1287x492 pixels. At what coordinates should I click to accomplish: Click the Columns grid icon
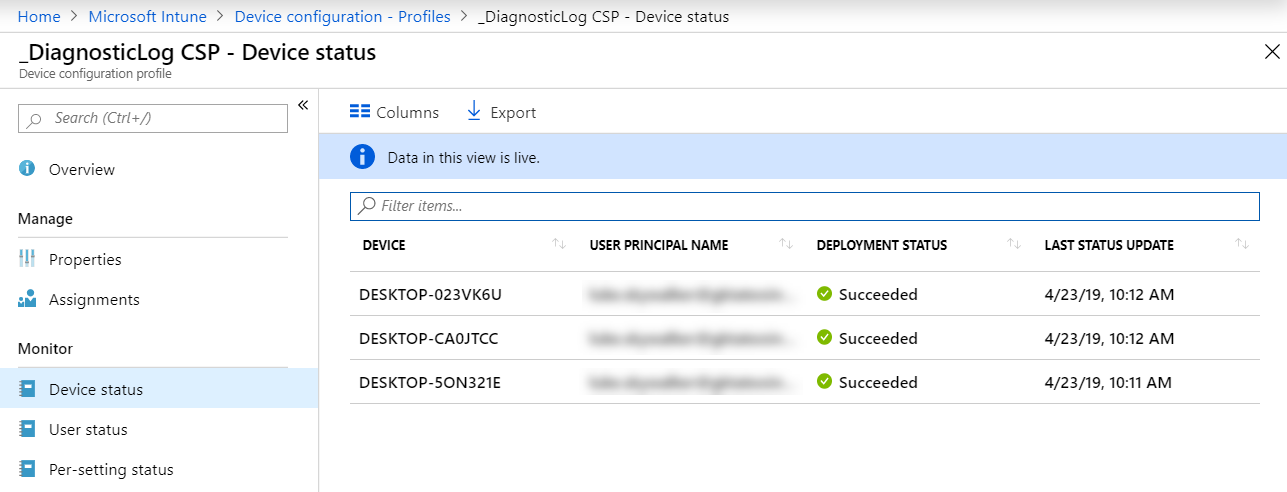(360, 112)
